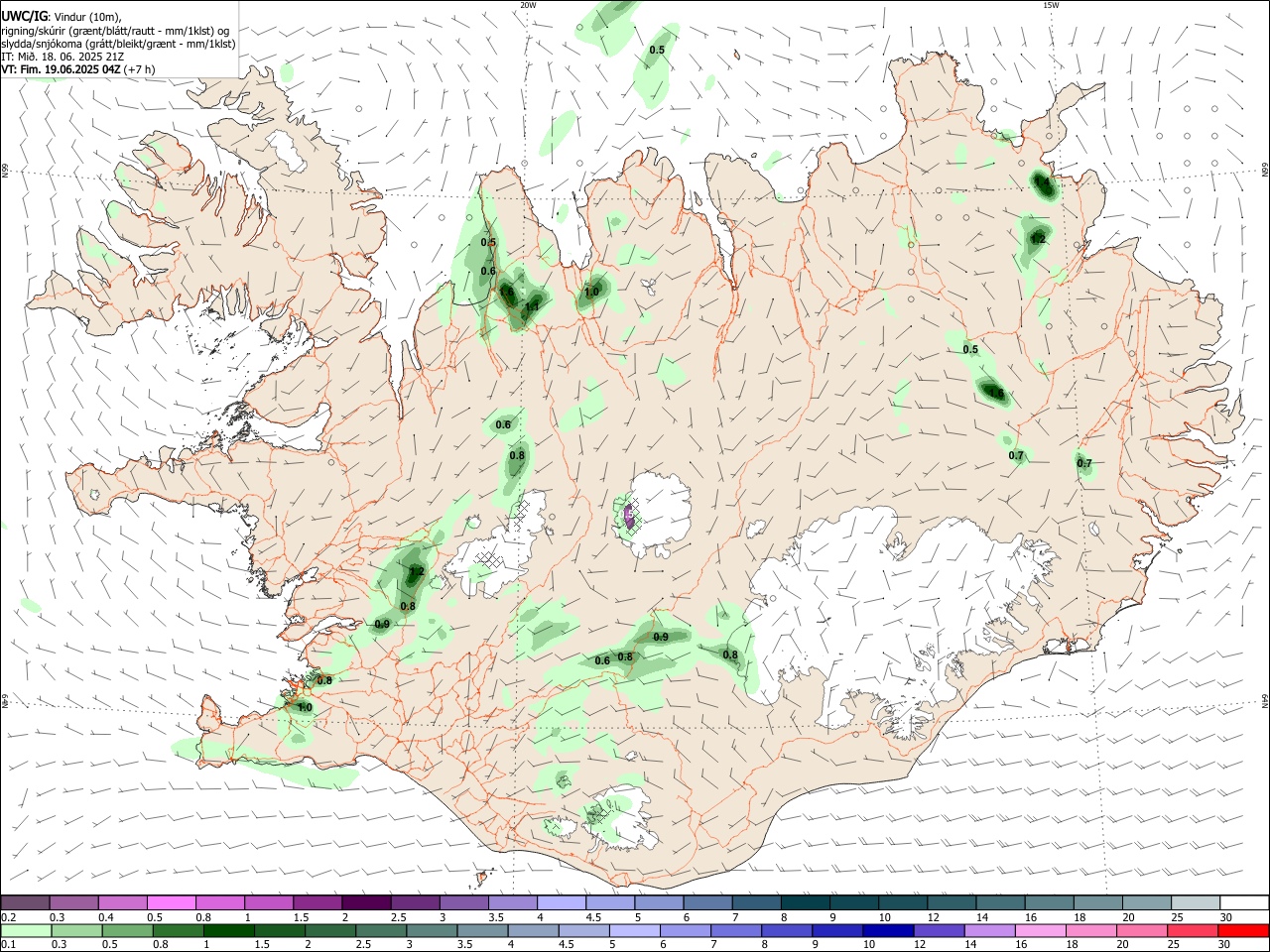Click the 'rigning/skúrir' legend description line

point(115,30)
